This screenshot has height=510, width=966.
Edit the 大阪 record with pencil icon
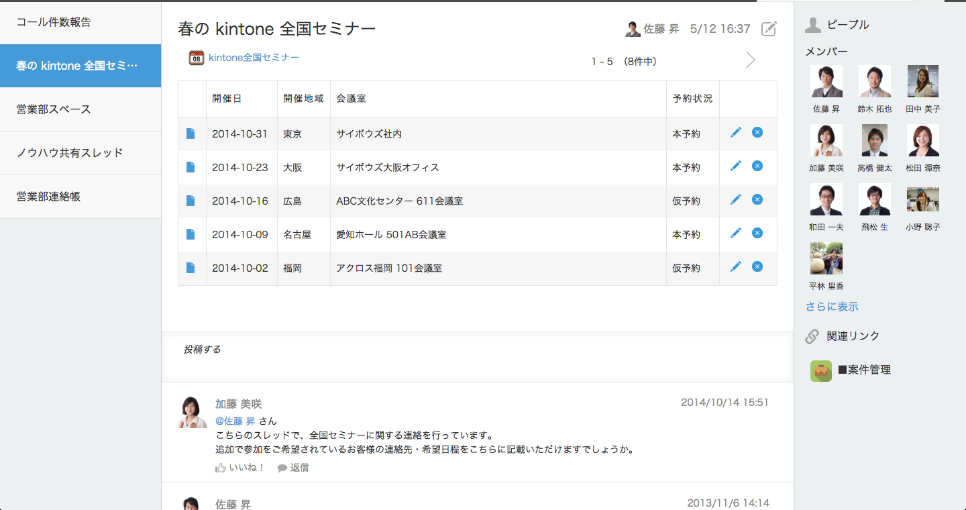coord(735,166)
